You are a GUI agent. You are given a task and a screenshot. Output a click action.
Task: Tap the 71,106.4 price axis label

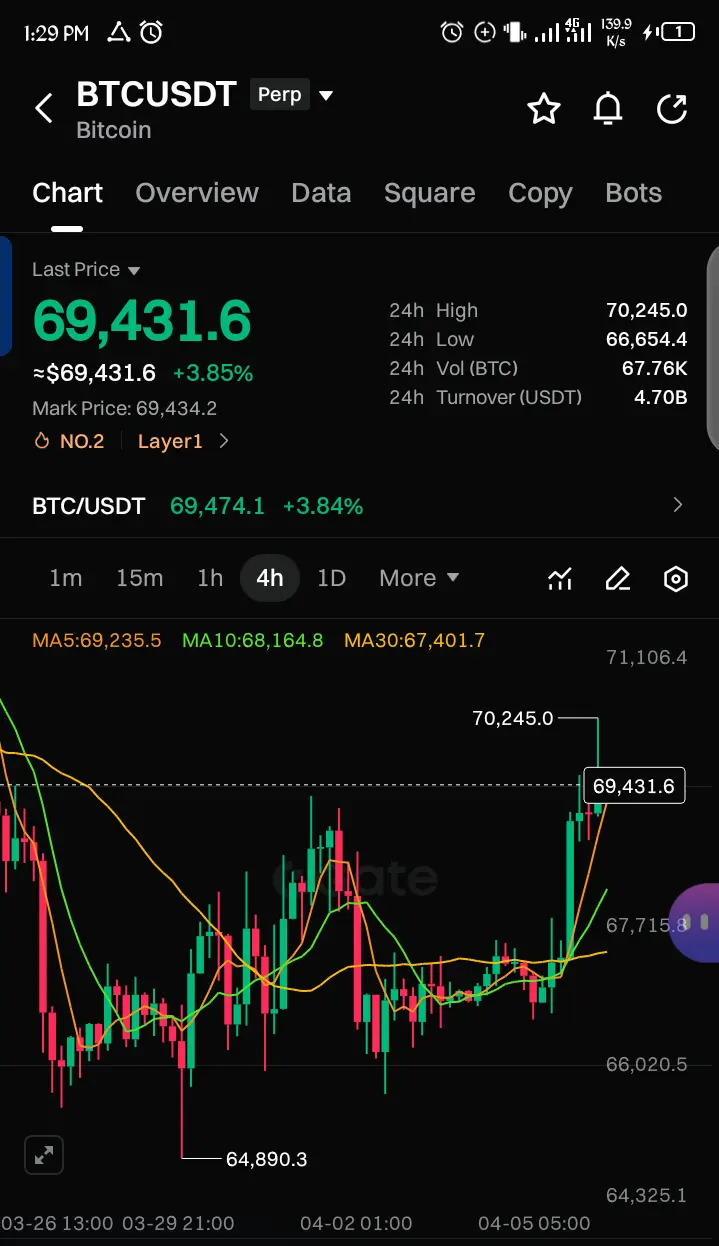tap(647, 657)
